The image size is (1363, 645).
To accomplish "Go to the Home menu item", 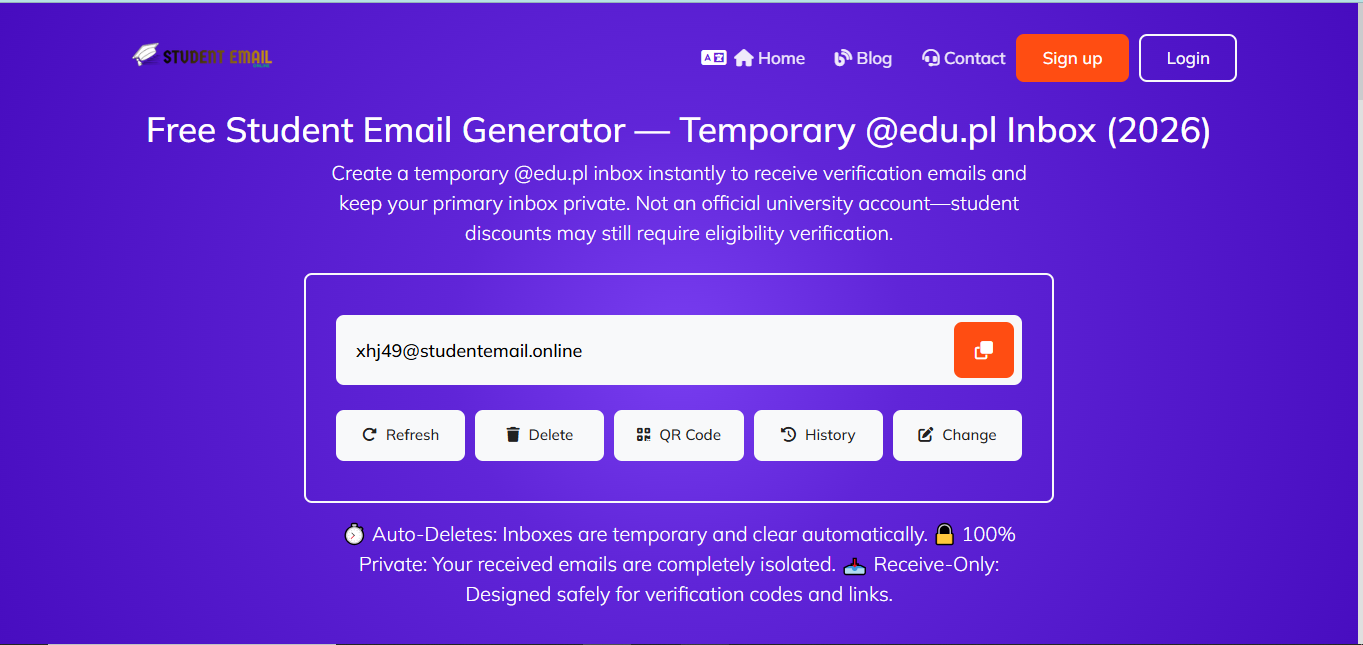I will point(781,58).
